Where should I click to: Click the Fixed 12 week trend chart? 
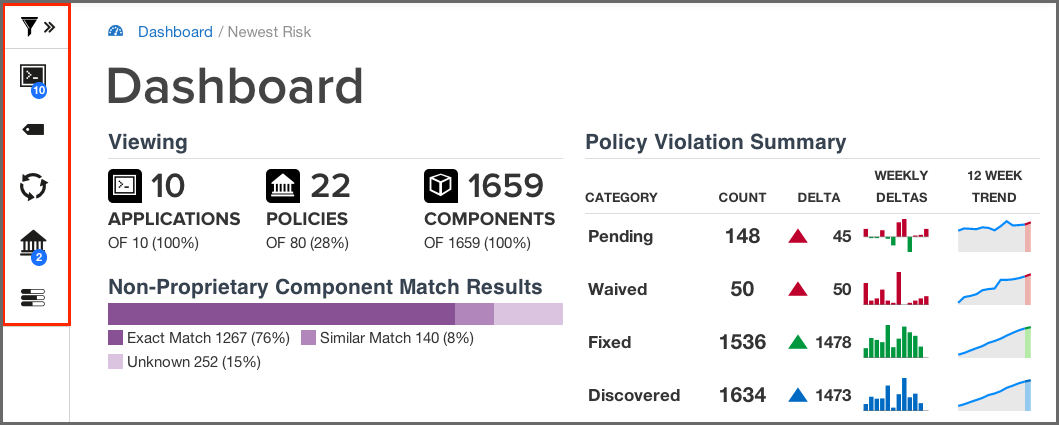tap(994, 342)
